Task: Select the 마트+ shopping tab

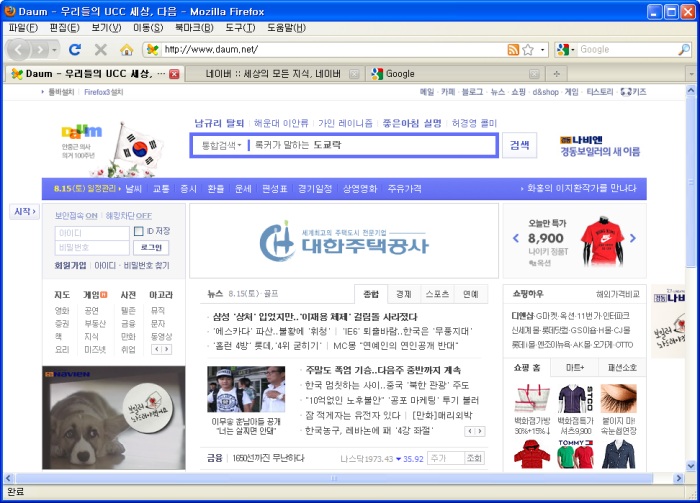Action: (x=575, y=368)
